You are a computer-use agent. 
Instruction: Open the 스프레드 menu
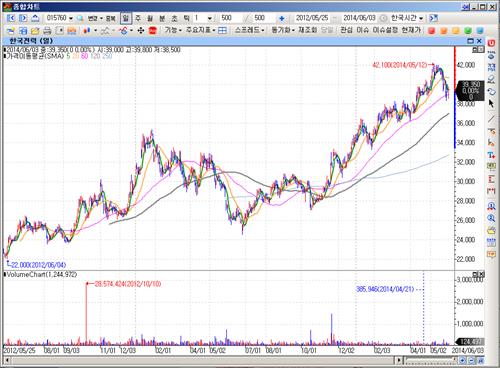coord(249,30)
